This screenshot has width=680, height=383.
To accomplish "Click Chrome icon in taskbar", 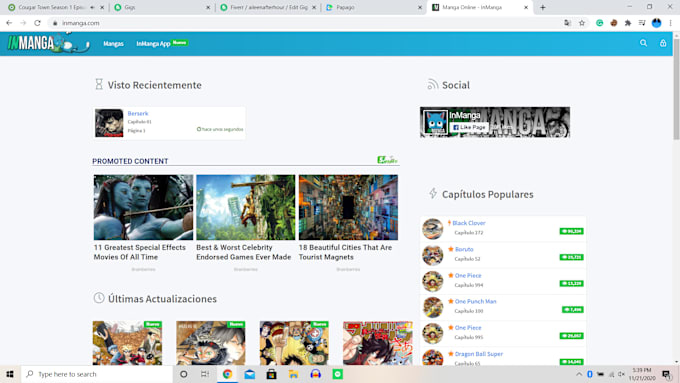I will pyautogui.click(x=227, y=374).
